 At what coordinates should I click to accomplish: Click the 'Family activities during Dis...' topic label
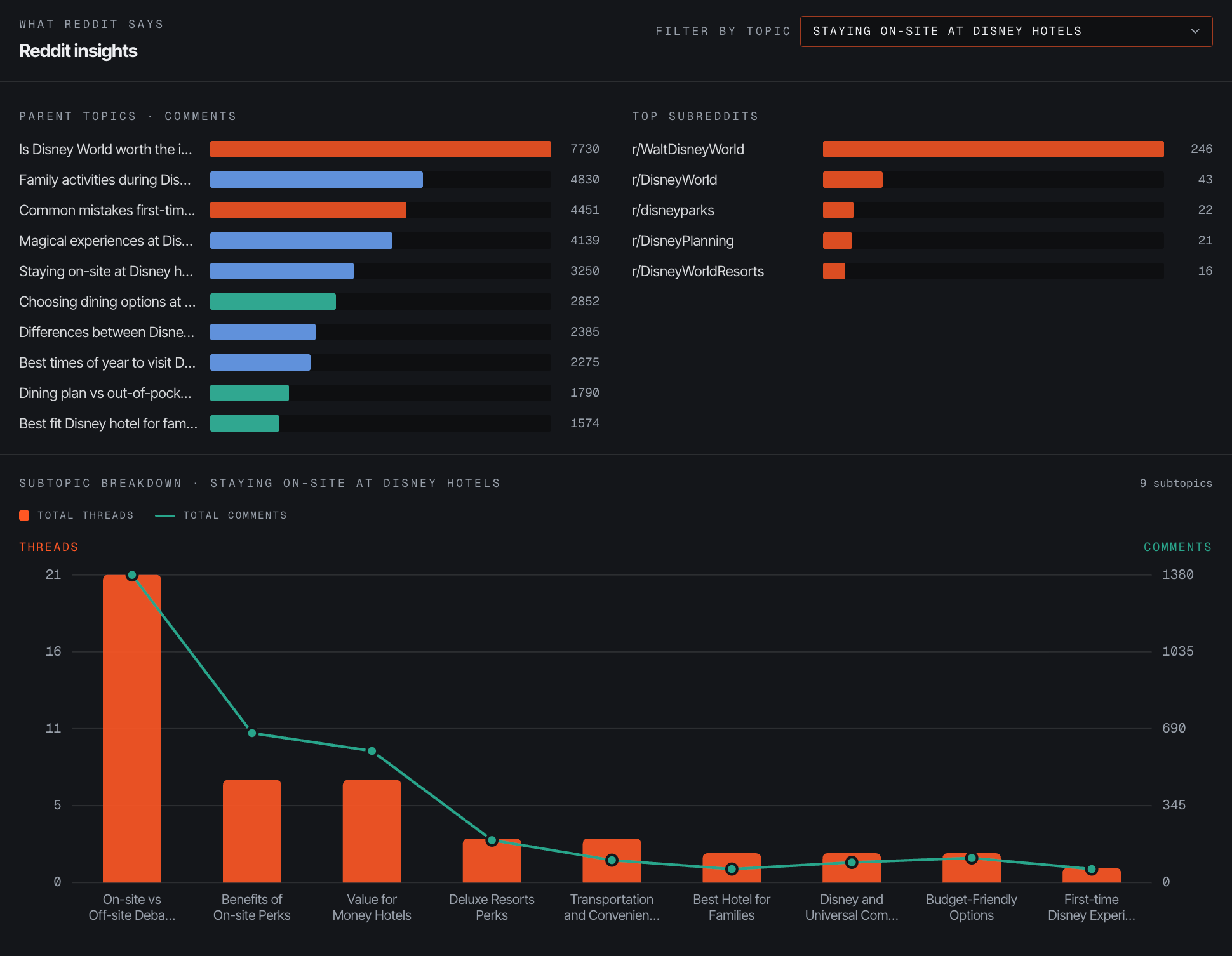pyautogui.click(x=105, y=180)
